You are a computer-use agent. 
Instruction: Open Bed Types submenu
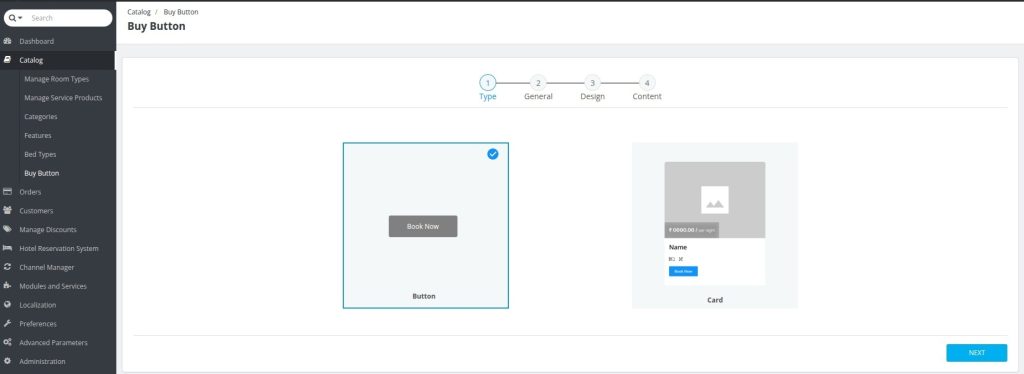(x=40, y=155)
